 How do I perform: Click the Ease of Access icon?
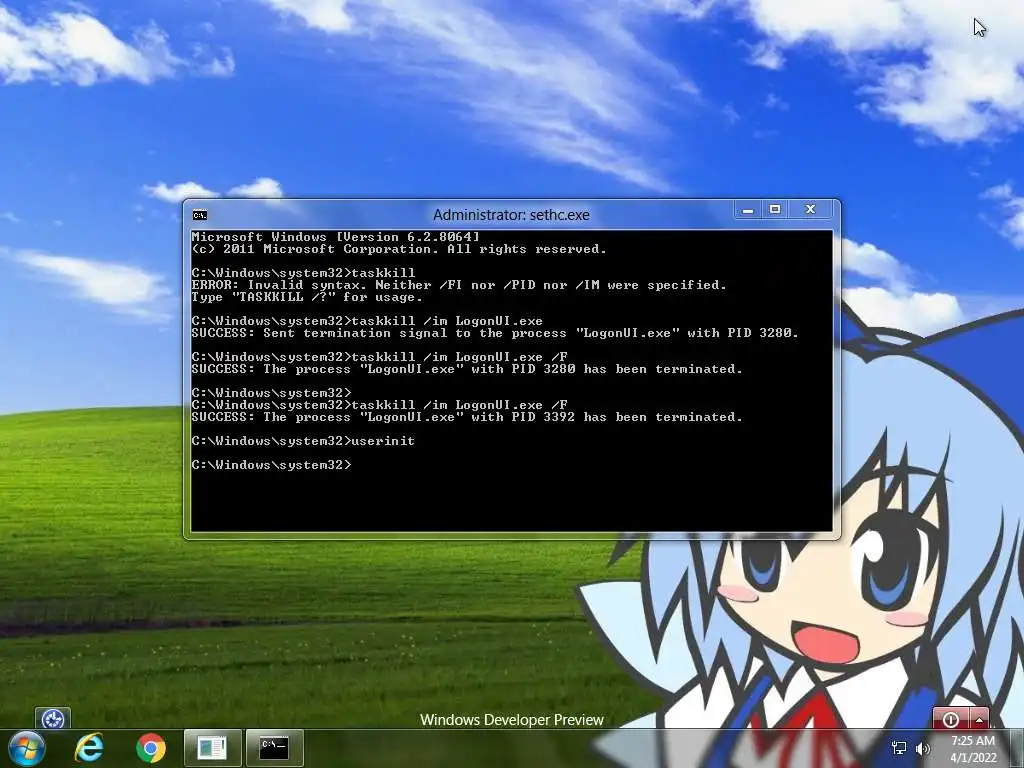53,719
